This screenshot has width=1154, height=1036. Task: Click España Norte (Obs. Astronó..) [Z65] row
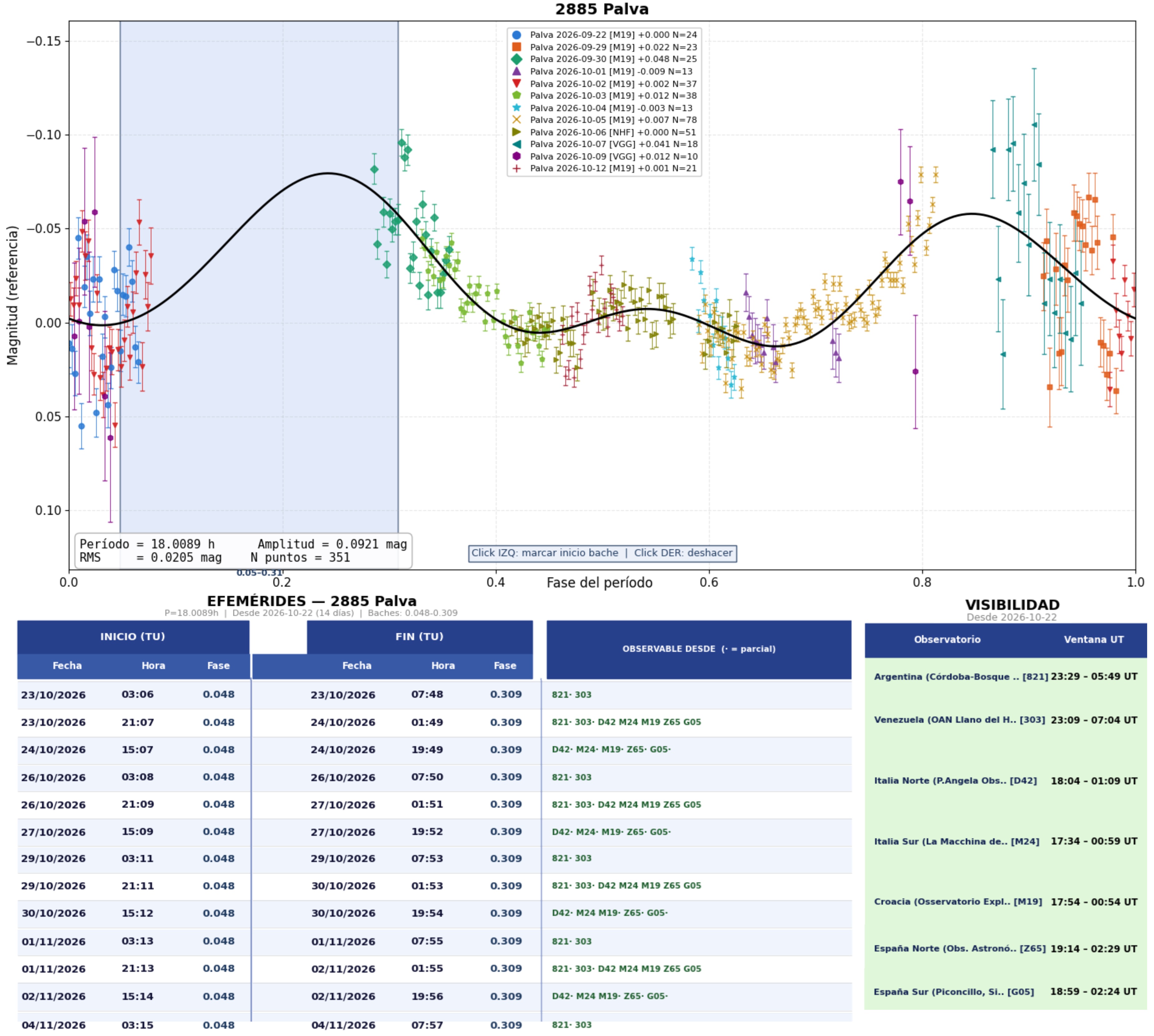[1005, 949]
